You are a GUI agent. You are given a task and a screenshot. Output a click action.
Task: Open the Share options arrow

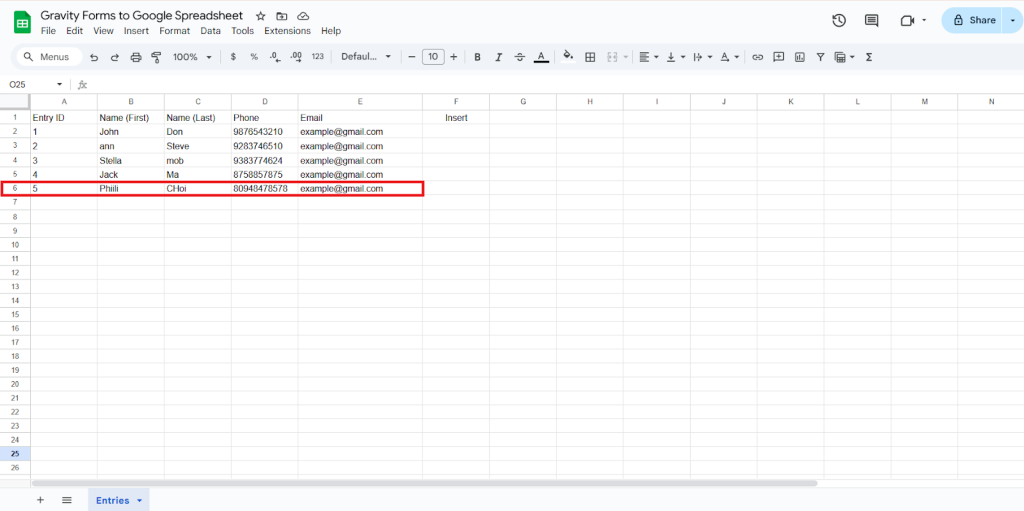[x=1012, y=20]
